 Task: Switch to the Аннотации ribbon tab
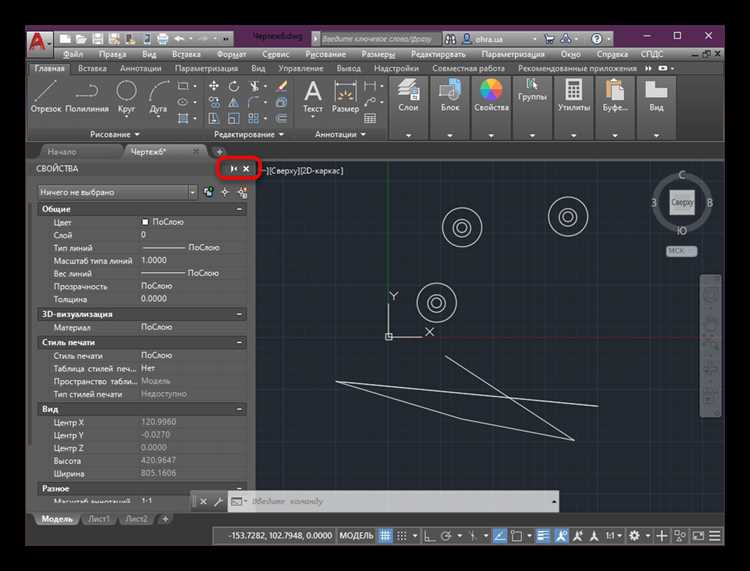(x=141, y=69)
